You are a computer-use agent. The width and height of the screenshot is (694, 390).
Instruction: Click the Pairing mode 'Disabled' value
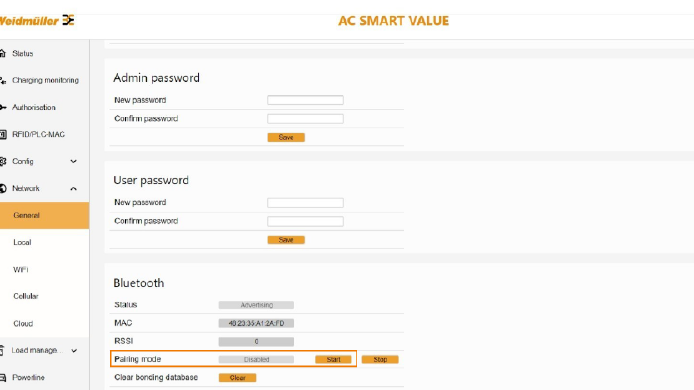256,359
